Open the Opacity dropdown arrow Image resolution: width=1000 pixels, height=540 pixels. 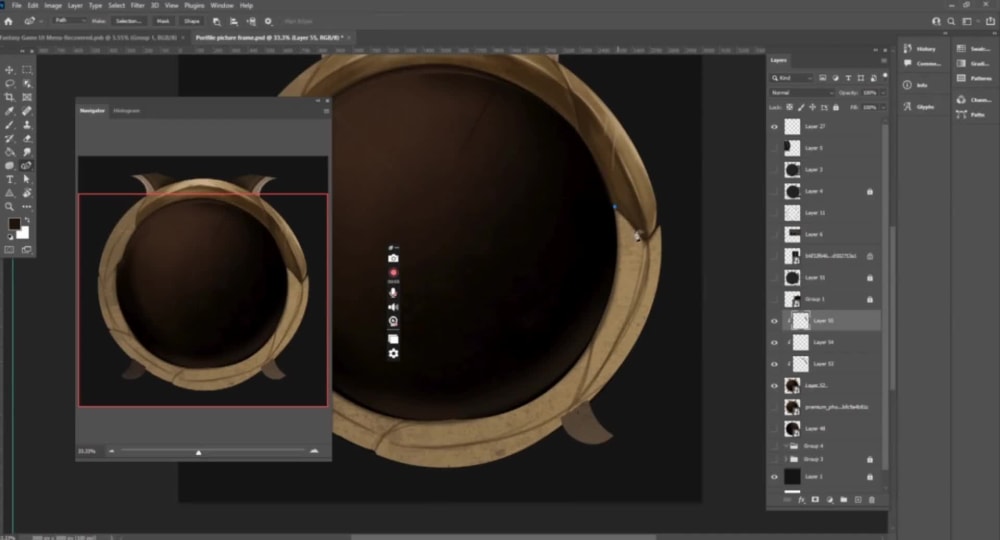tap(883, 93)
